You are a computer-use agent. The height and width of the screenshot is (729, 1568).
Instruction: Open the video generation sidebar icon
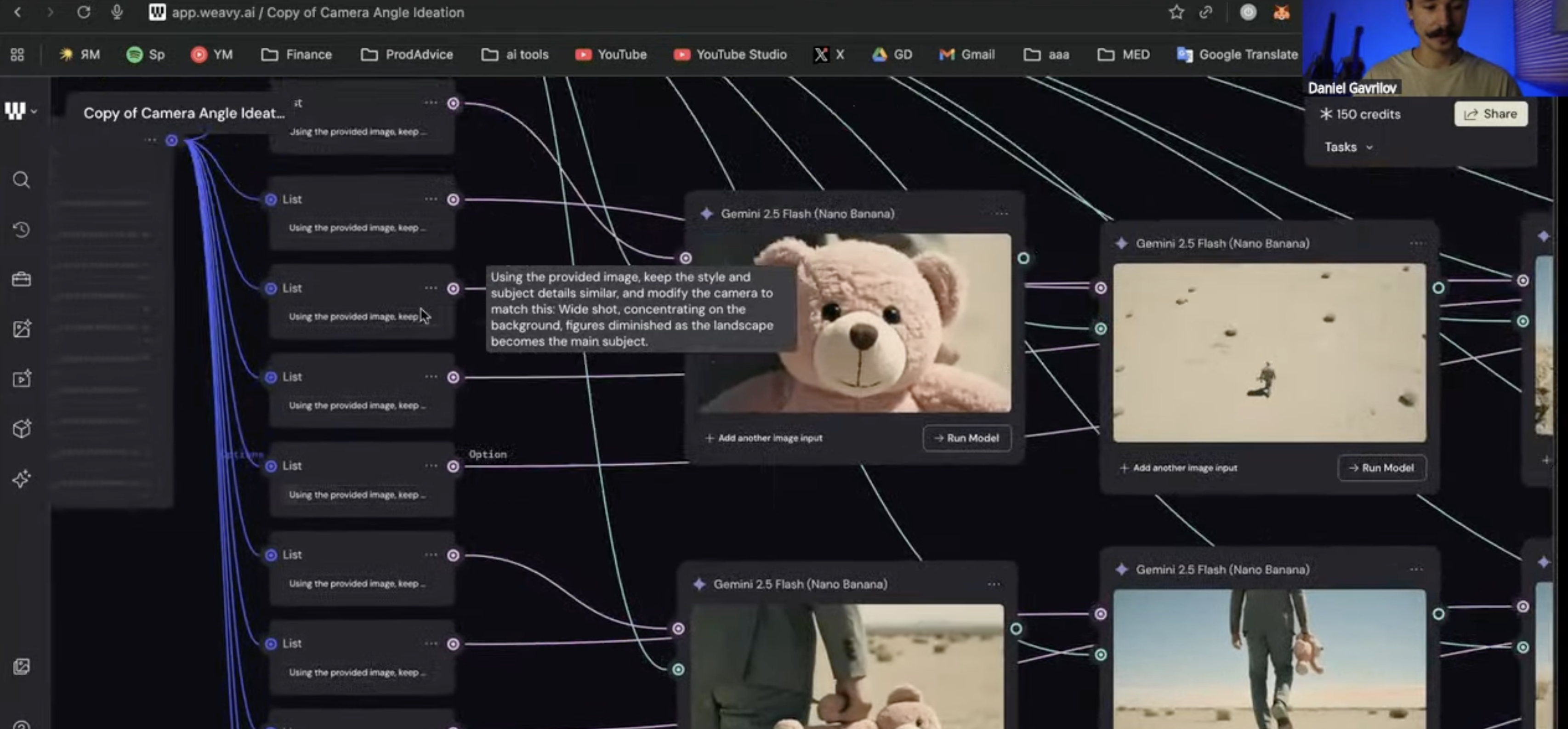click(21, 379)
